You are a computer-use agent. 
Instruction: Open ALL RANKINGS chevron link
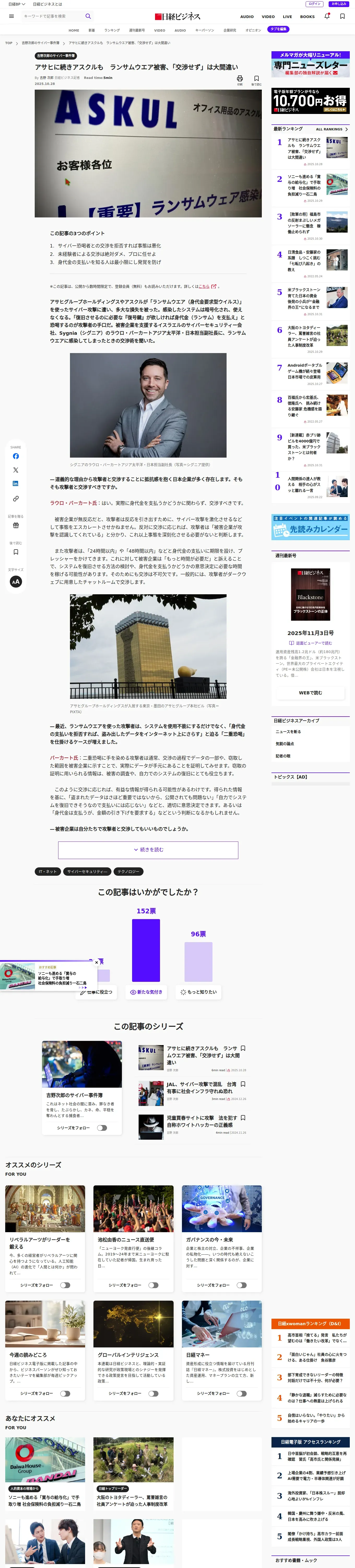click(332, 129)
